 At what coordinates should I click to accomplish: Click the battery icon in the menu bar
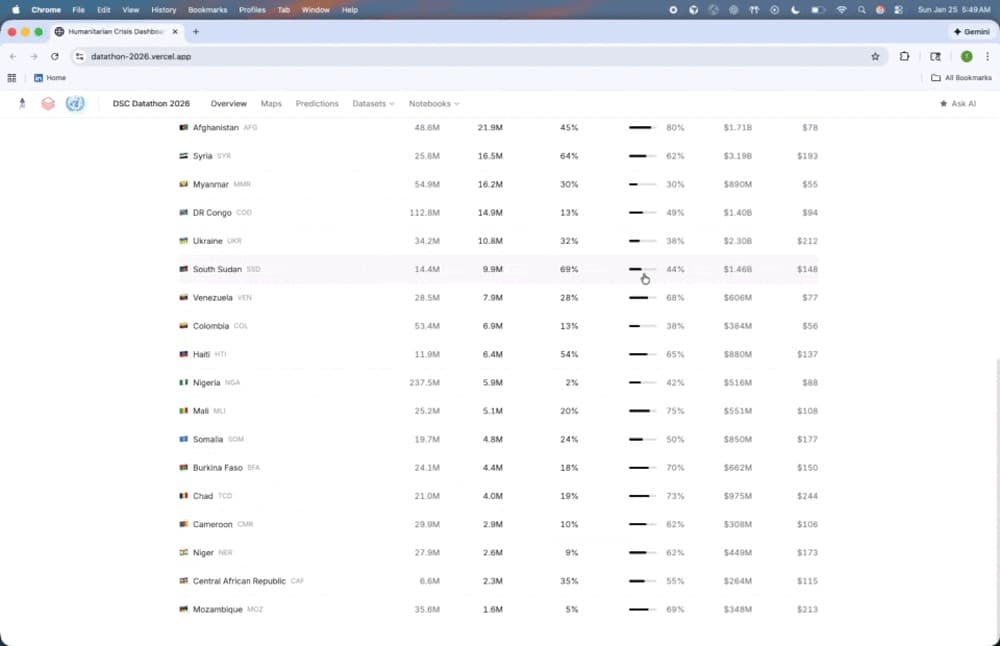pyautogui.click(x=818, y=10)
